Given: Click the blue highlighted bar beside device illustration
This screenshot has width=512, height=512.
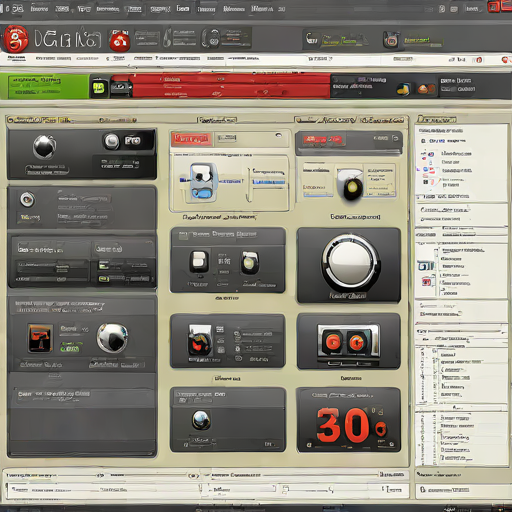Looking at the screenshot, I should coord(269,182).
